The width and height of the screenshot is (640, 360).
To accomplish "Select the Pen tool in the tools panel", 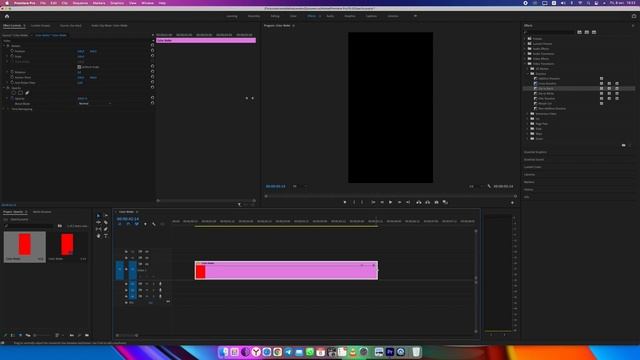I will click(106, 229).
